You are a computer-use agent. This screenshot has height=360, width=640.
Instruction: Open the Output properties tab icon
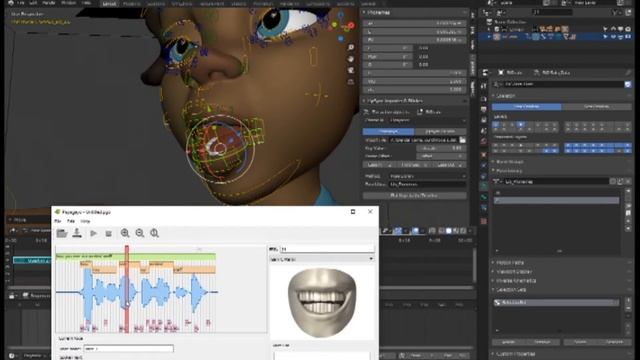[484, 109]
